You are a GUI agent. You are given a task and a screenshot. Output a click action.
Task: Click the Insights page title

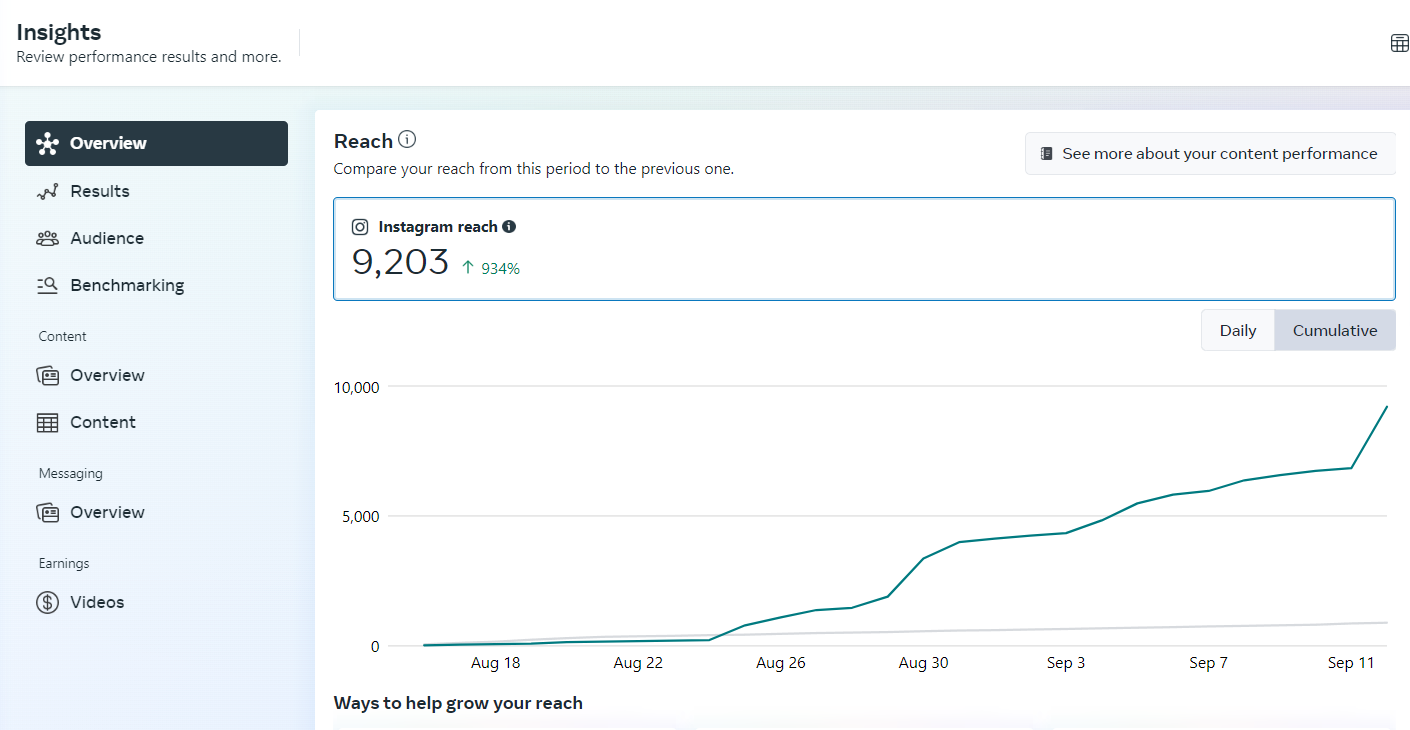[59, 32]
